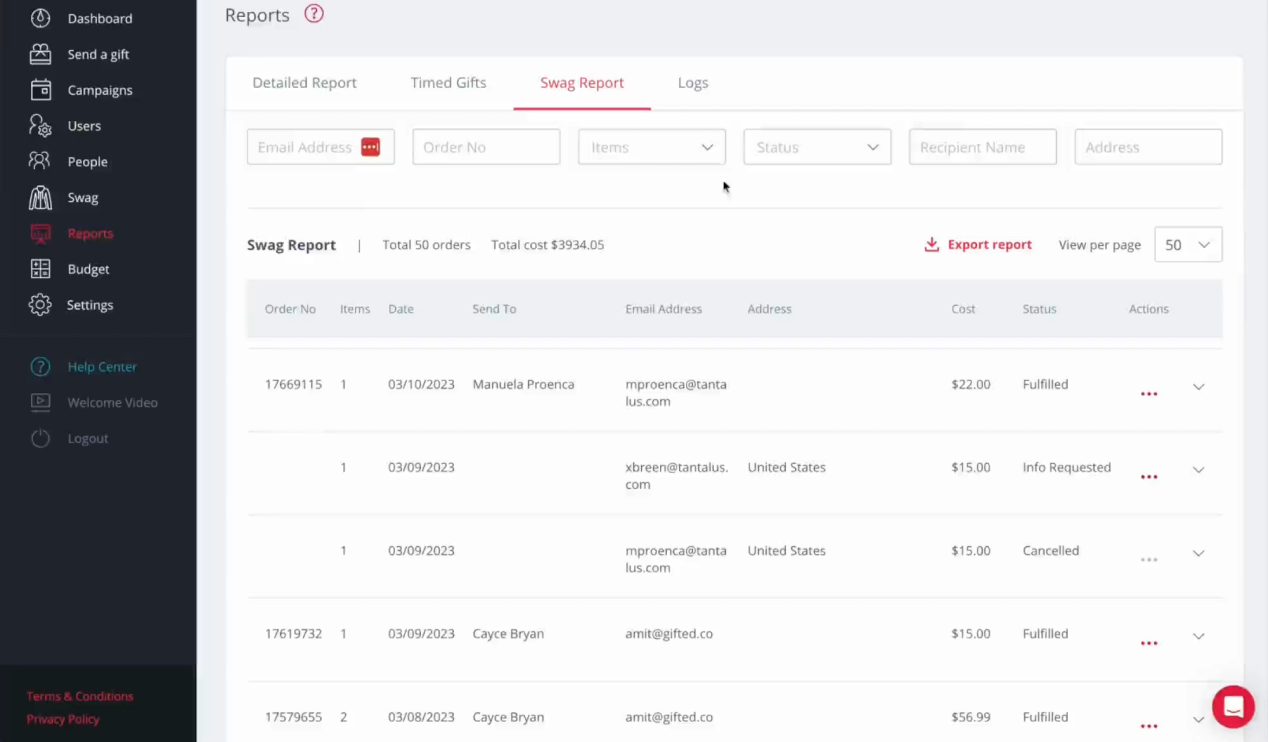Click the Swag jacket icon
The height and width of the screenshot is (742, 1268).
click(x=40, y=197)
